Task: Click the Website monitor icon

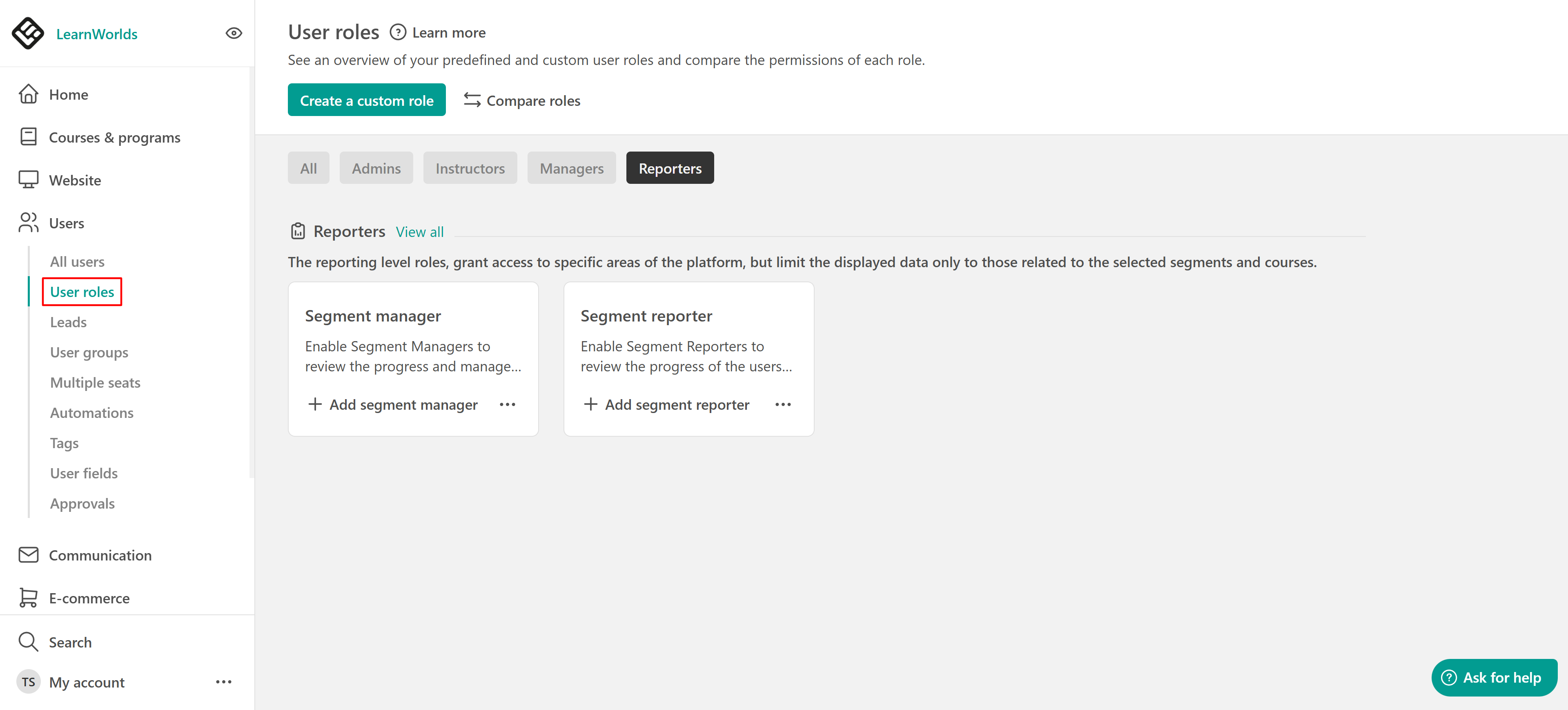Action: (x=28, y=180)
